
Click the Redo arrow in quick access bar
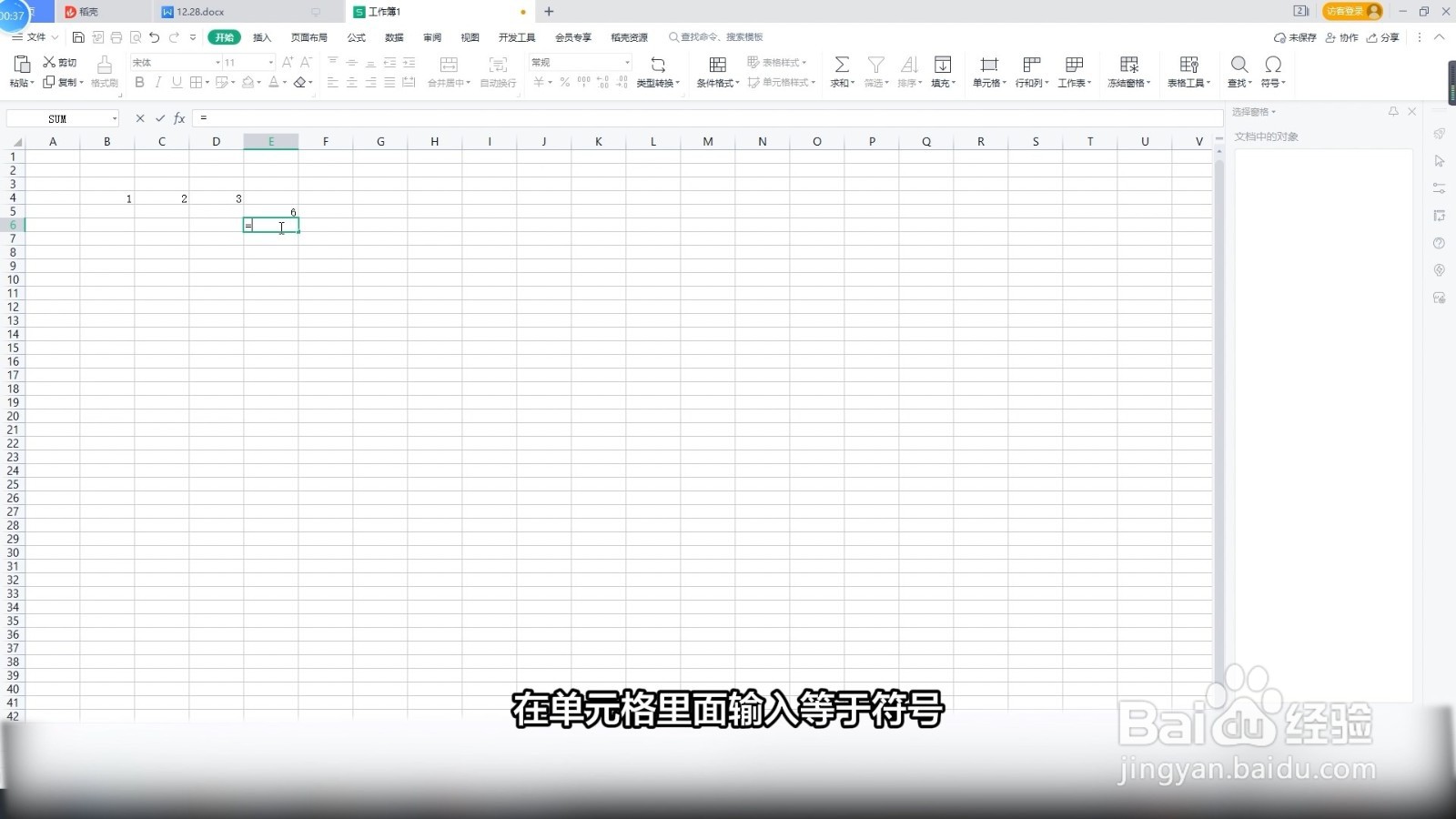pyautogui.click(x=174, y=37)
